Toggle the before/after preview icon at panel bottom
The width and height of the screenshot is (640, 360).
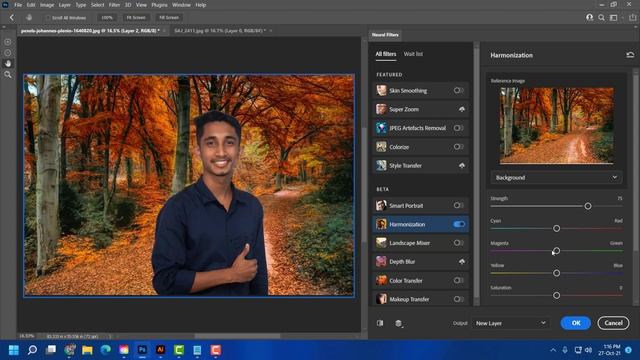pos(380,323)
